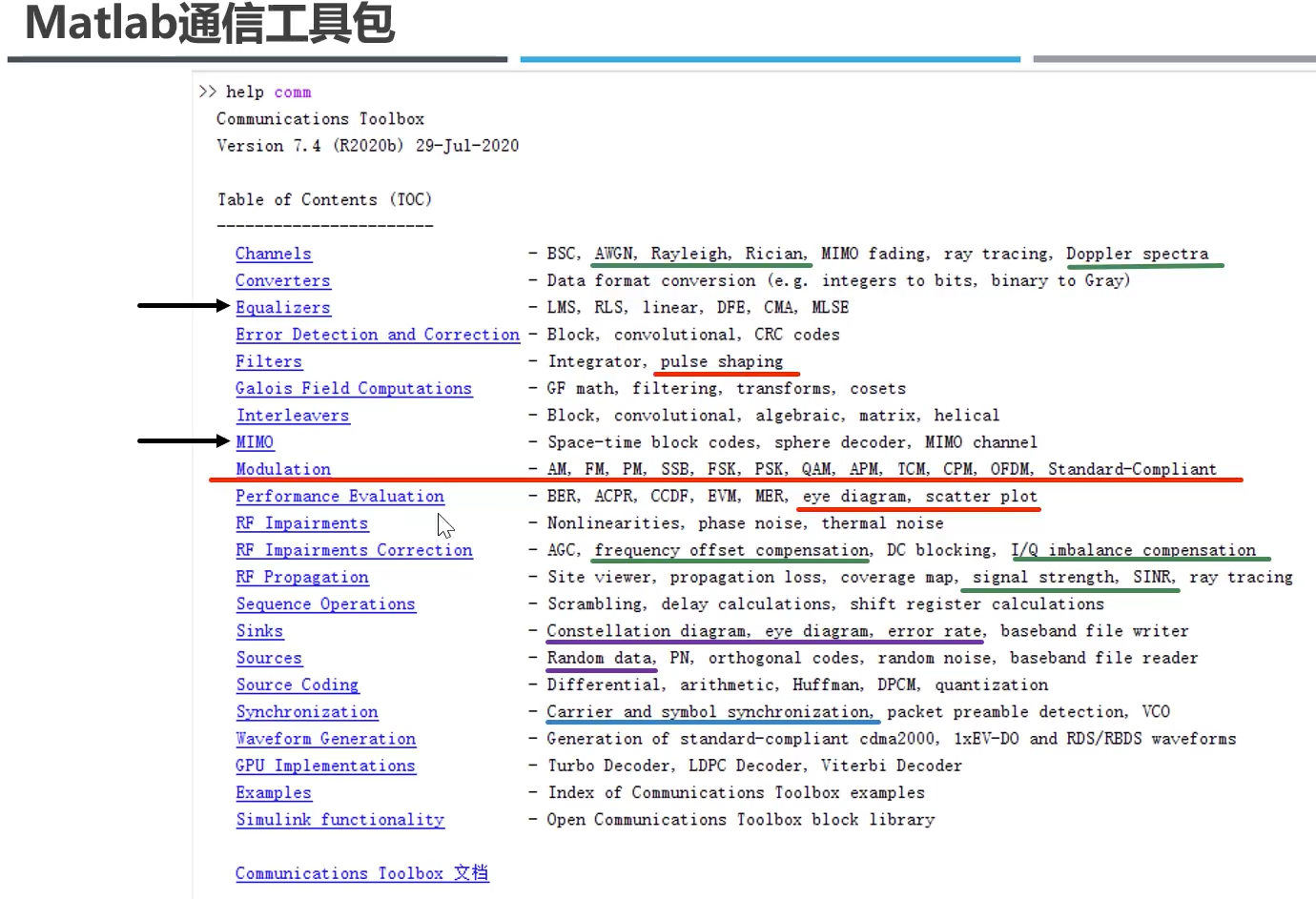Click 'I/Q imbalance compensation' text

tap(1134, 550)
